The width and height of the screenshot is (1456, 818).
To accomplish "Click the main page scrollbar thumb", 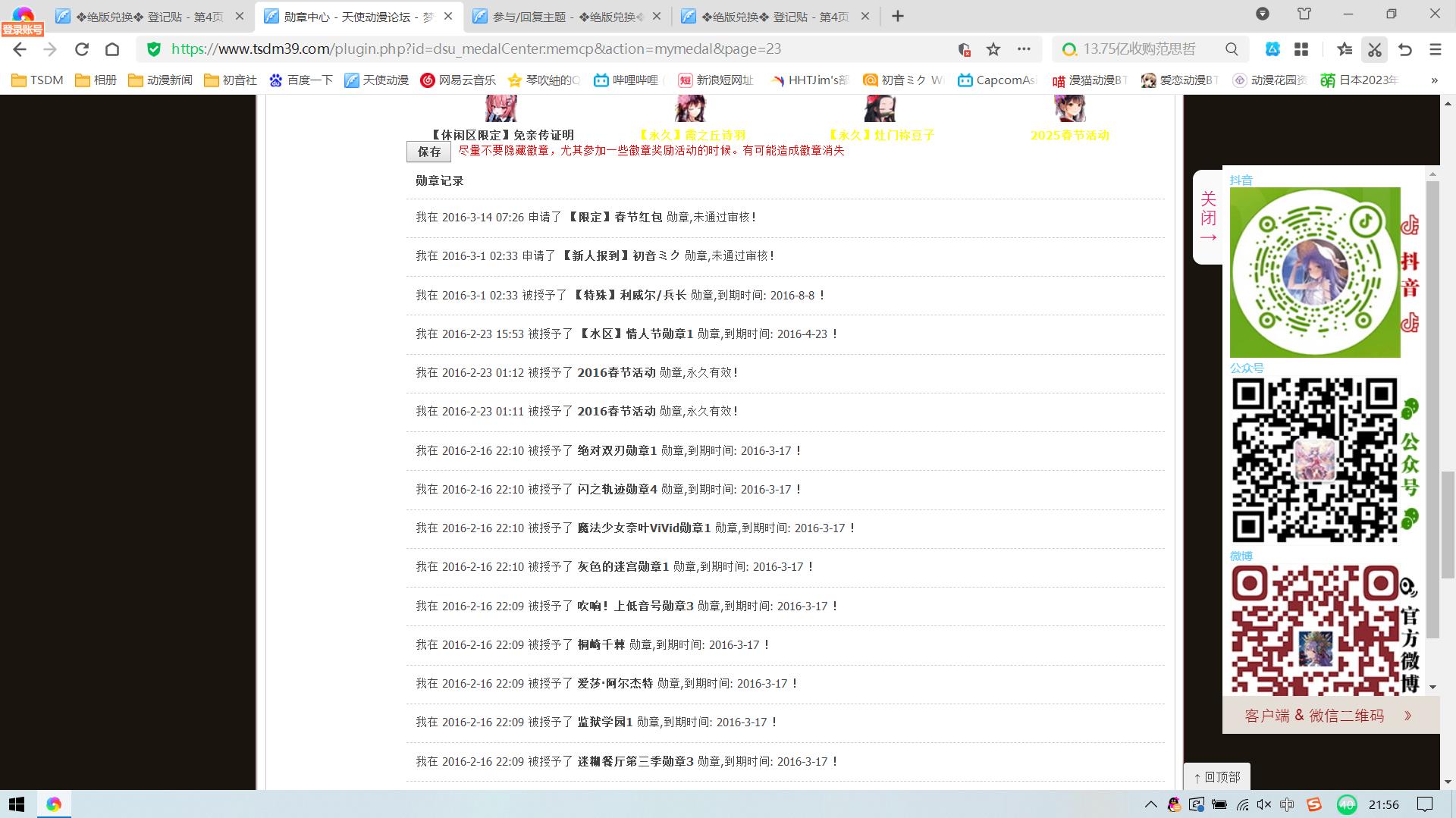I will pos(1448,525).
